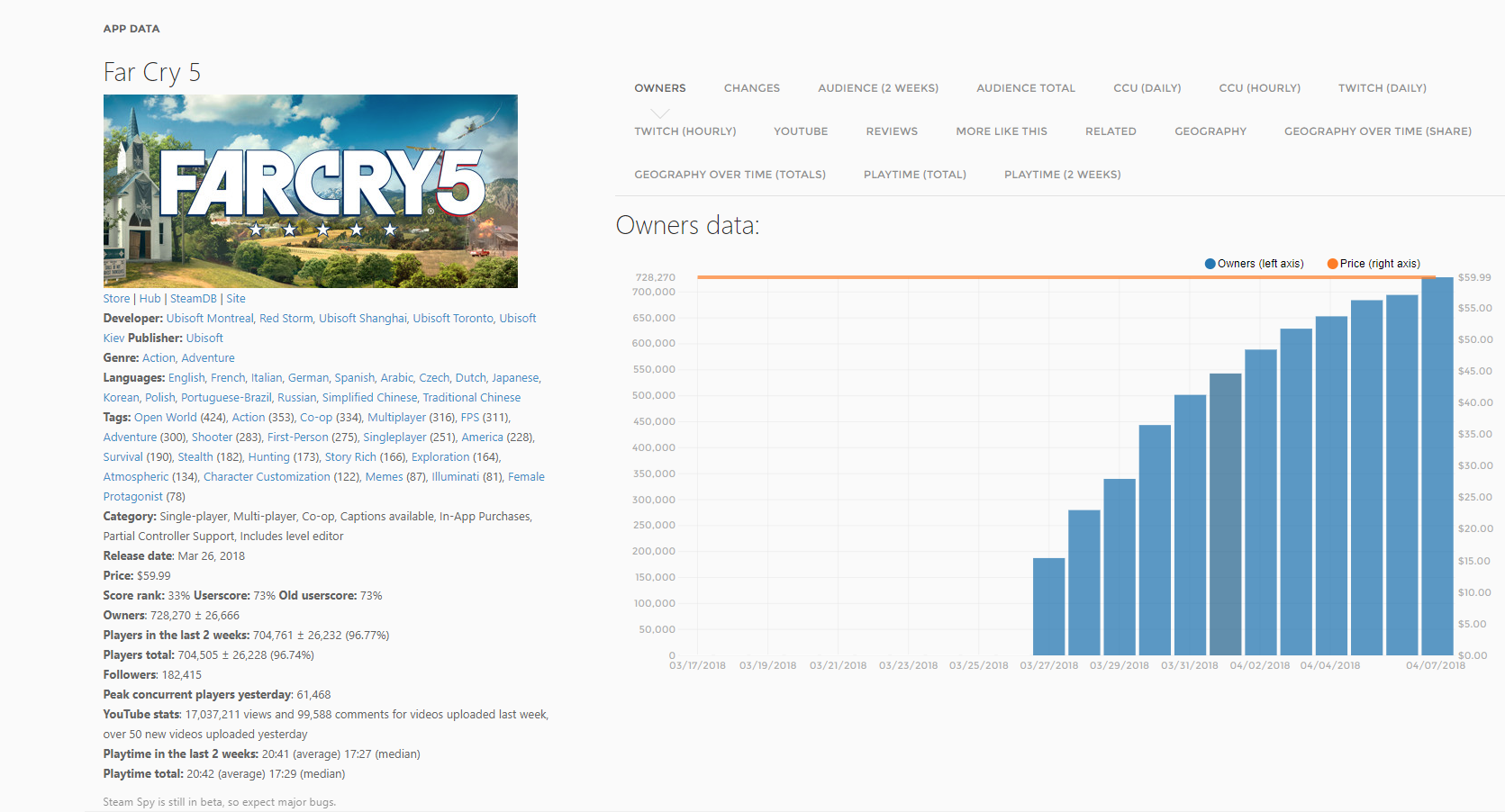Click the Illuminati tag
1505x812 pixels.
point(455,477)
